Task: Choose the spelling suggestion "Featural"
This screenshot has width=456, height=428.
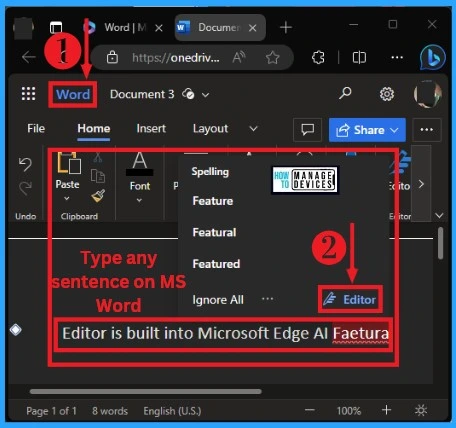Action: (214, 232)
